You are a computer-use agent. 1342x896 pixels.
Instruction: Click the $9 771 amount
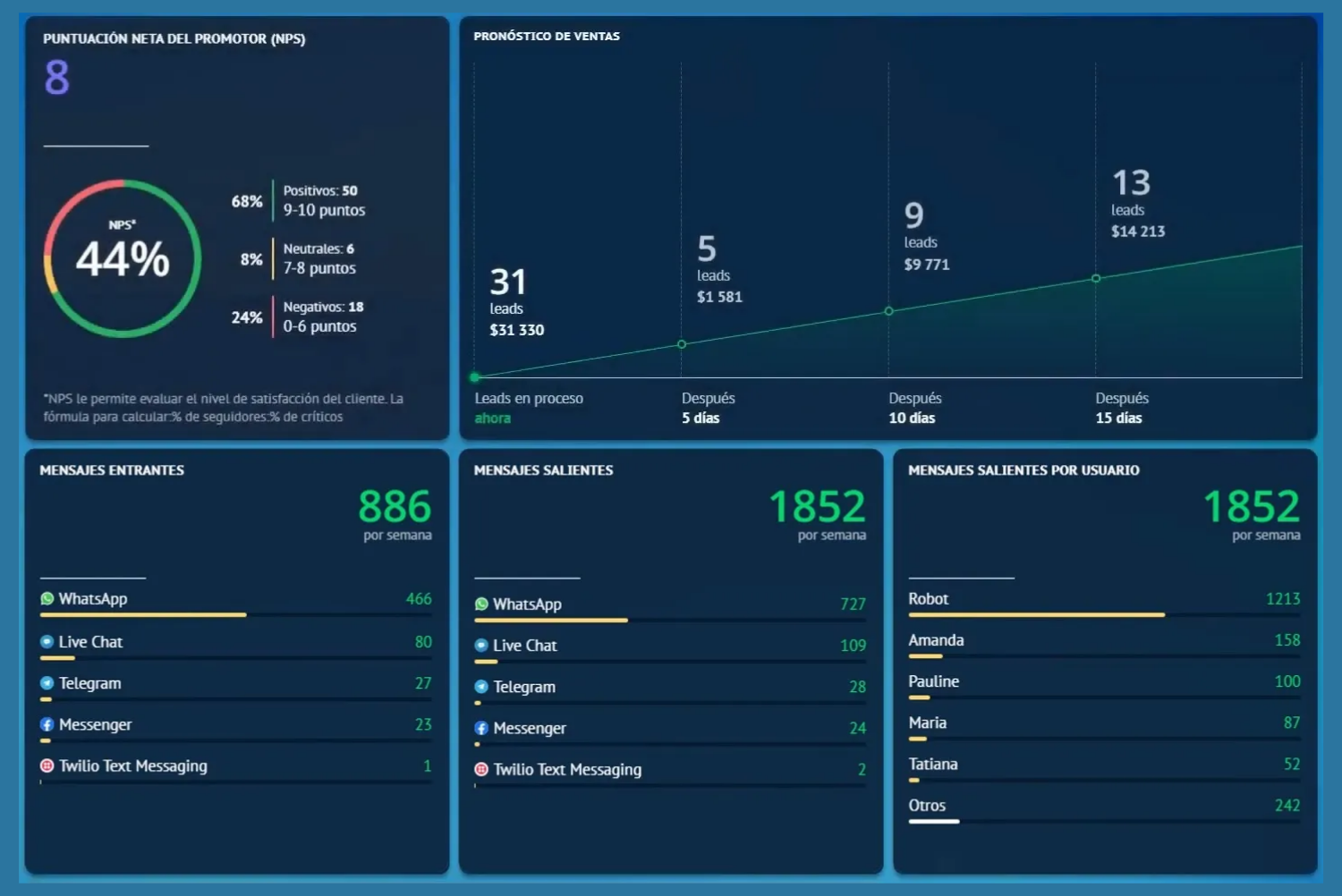pos(927,265)
